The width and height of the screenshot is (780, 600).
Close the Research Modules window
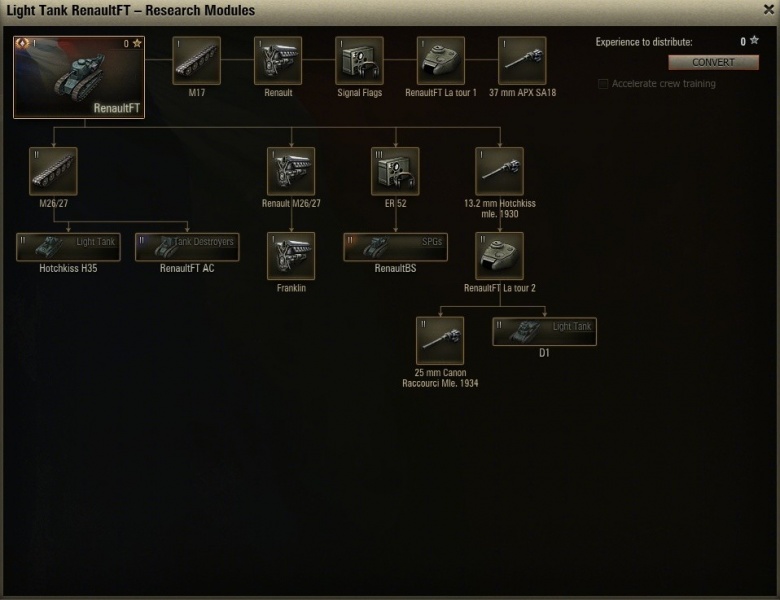point(769,9)
